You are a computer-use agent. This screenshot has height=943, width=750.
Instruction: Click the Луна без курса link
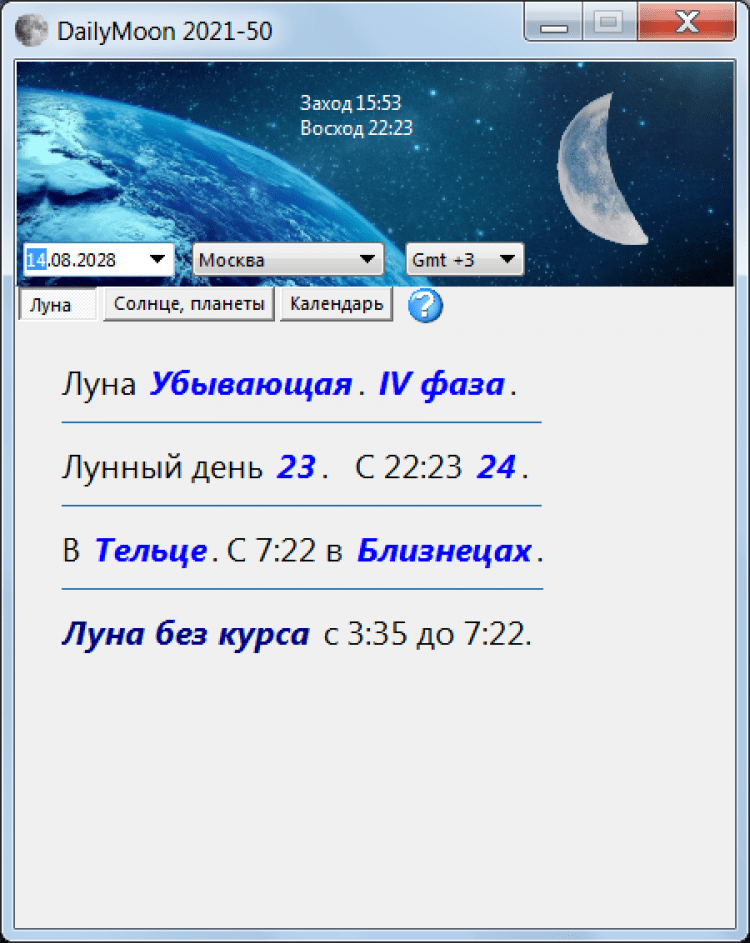186,633
